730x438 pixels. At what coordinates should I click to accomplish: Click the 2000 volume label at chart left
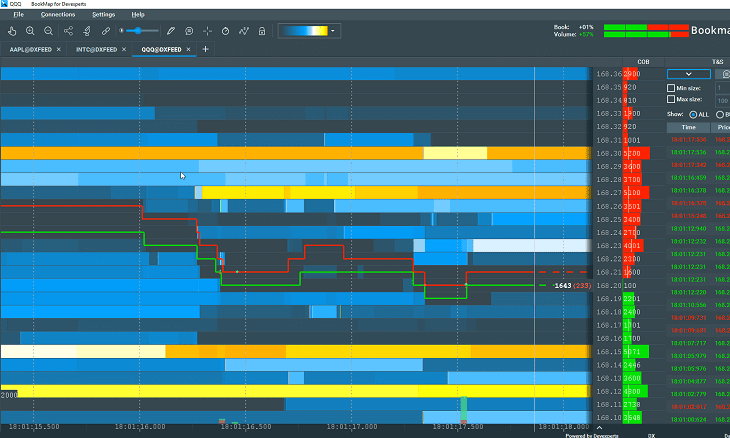[x=9, y=395]
